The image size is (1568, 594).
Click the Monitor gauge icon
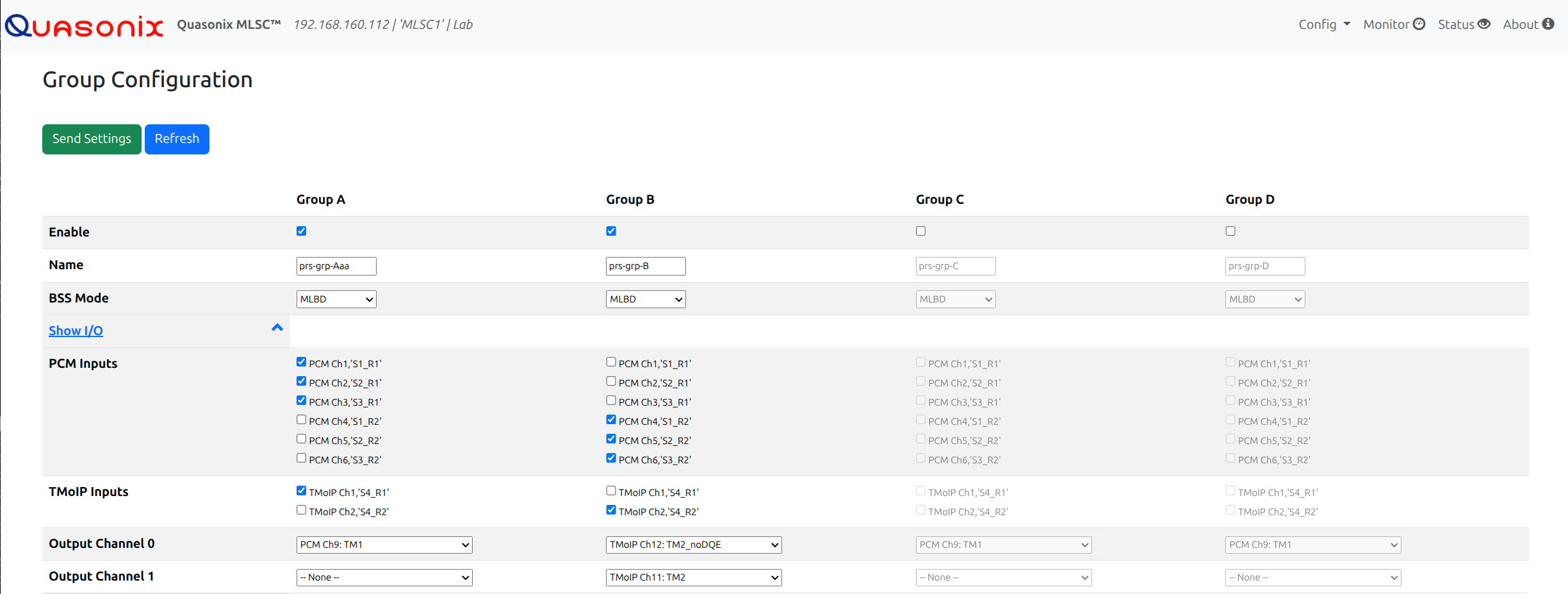tap(1419, 24)
